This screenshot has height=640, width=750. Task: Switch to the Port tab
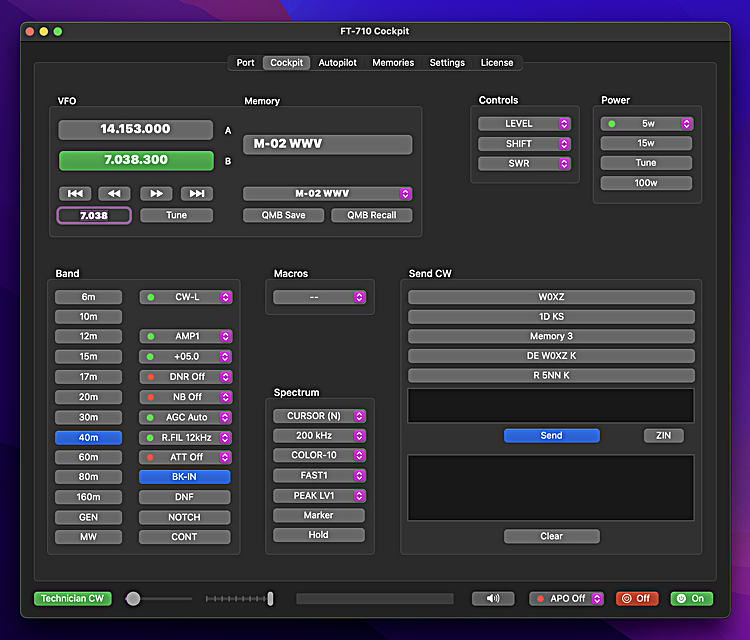pos(245,63)
